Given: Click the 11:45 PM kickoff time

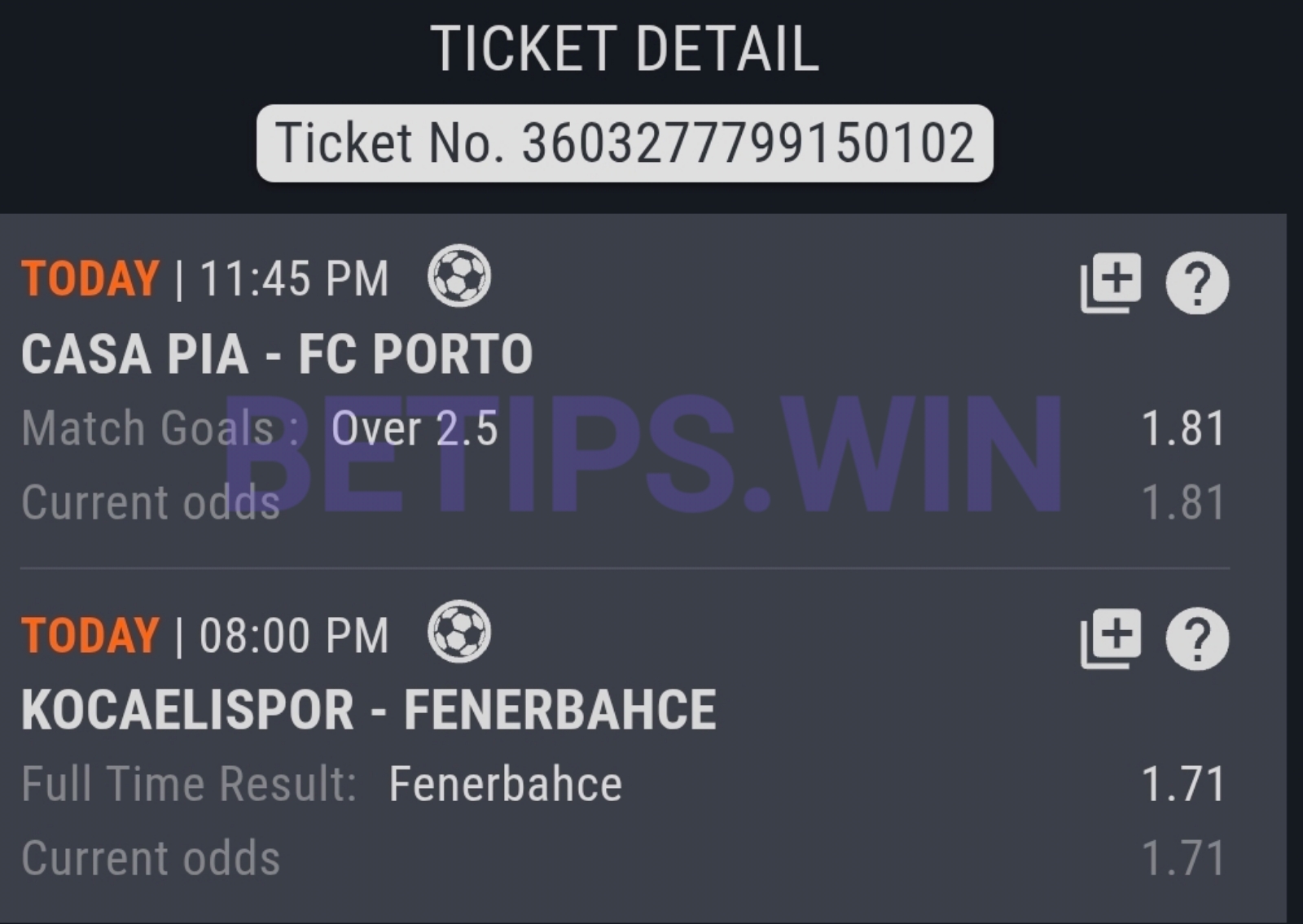Looking at the screenshot, I should click(294, 279).
